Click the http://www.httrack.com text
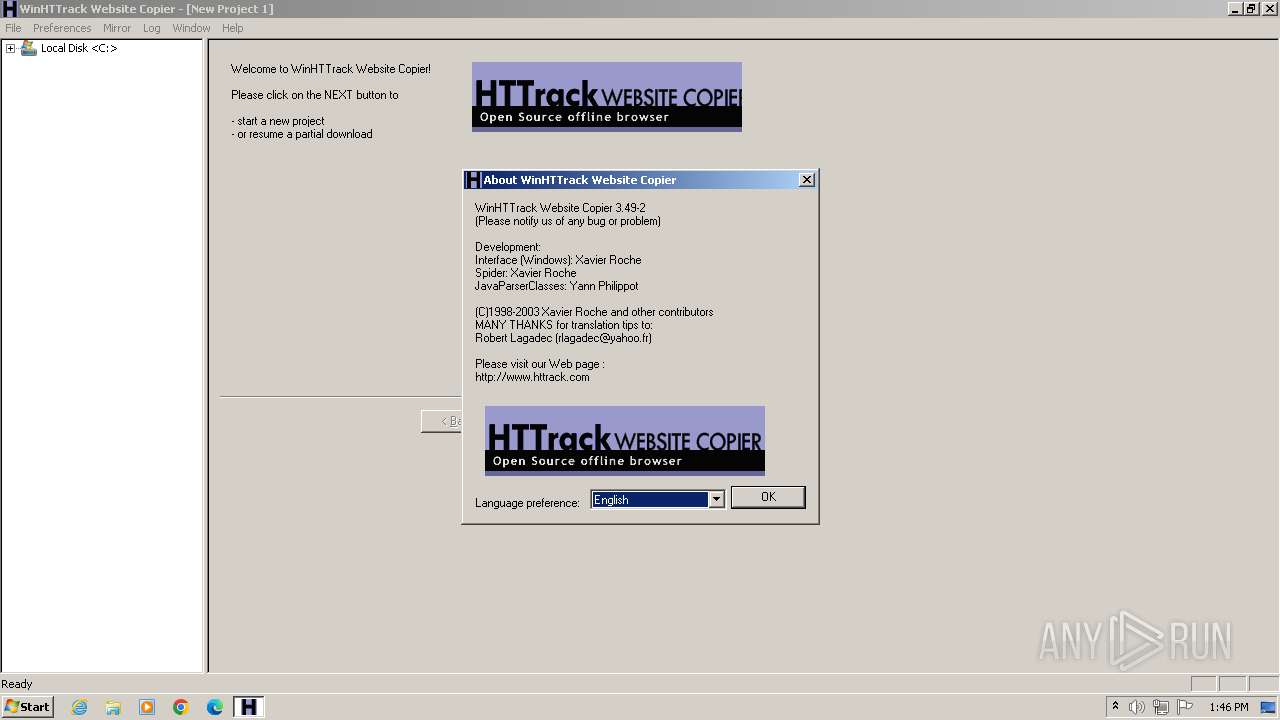Viewport: 1280px width, 720px height. click(532, 377)
